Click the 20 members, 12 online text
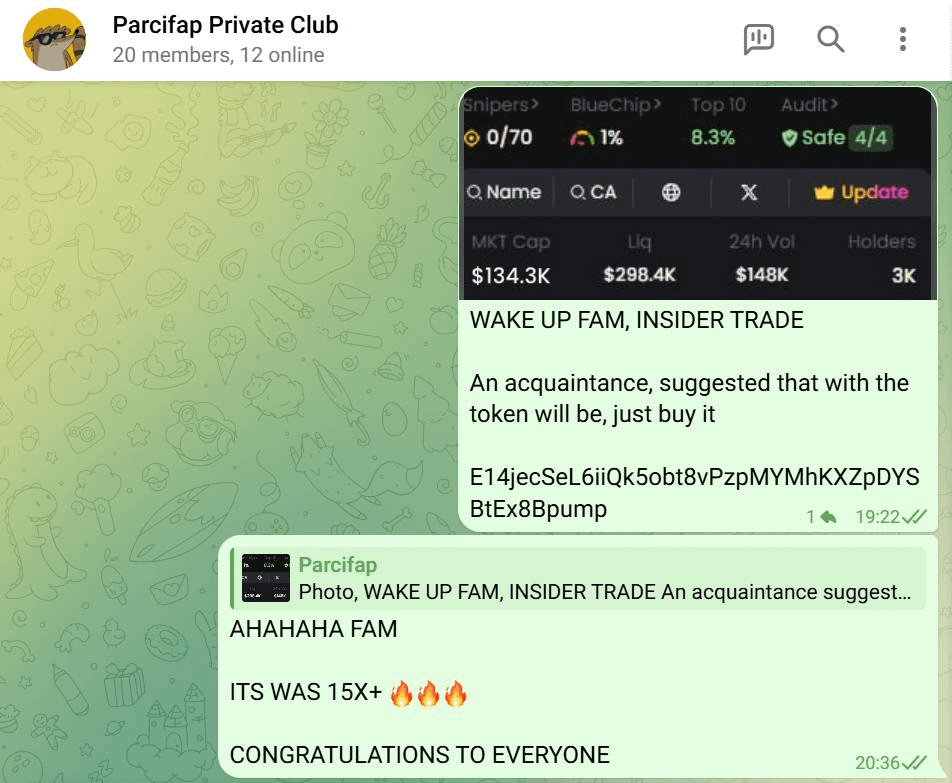 (218, 55)
